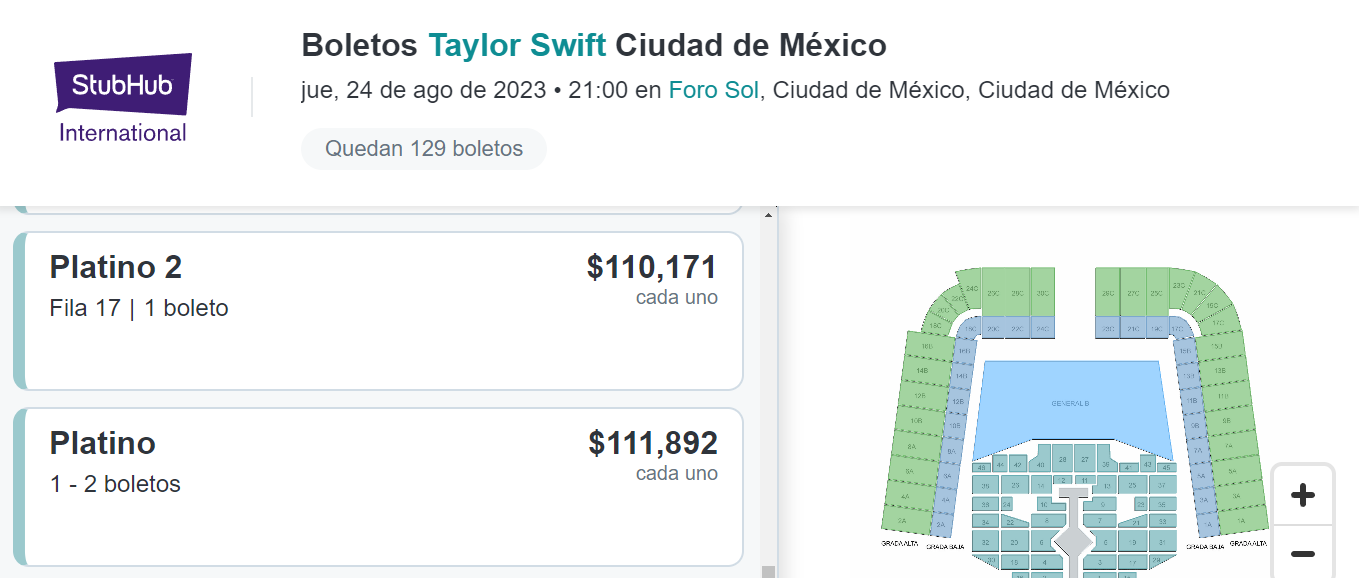Click the StubHub International logo
The image size is (1359, 578).
[x=123, y=98]
